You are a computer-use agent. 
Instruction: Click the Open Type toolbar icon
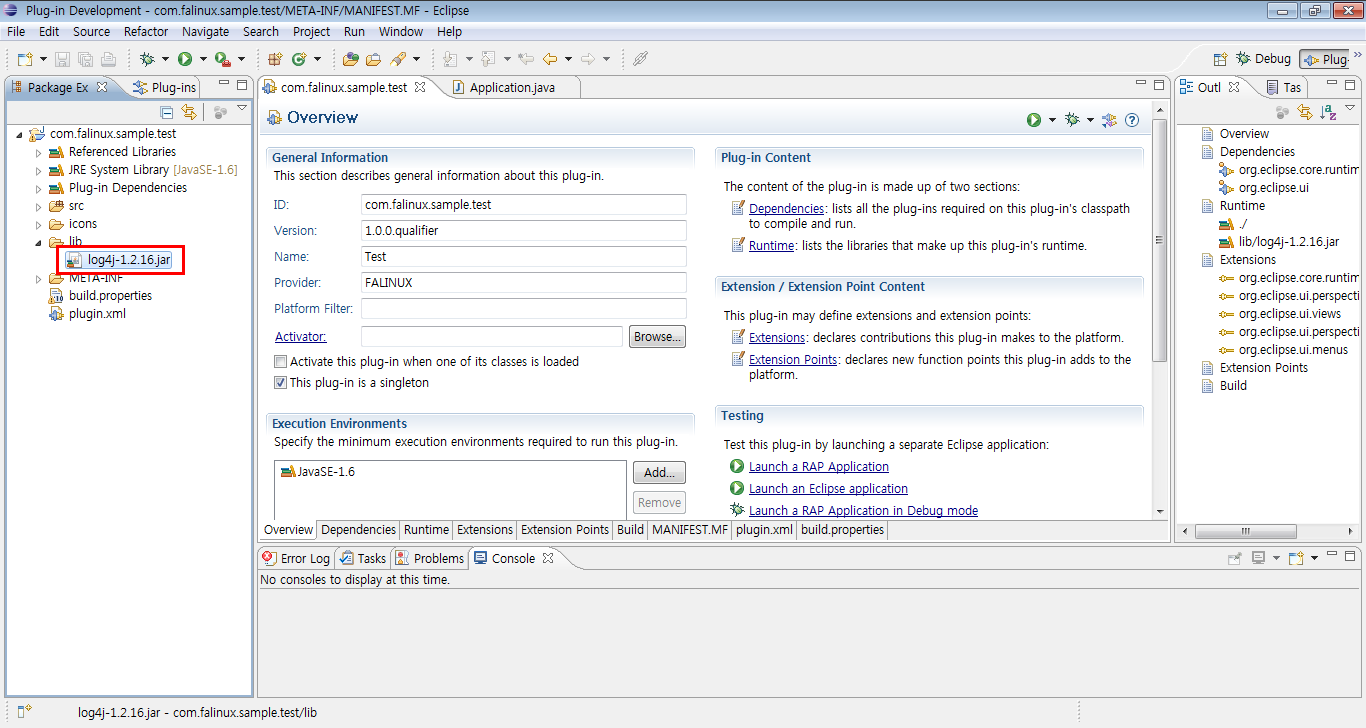point(351,59)
